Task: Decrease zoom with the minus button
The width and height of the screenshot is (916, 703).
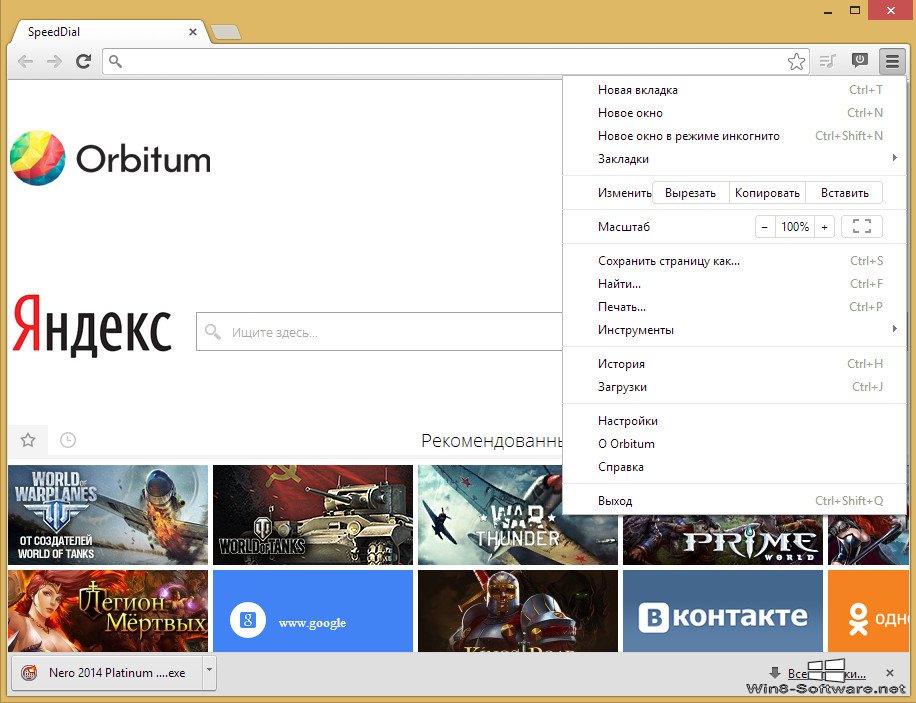Action: pyautogui.click(x=765, y=227)
